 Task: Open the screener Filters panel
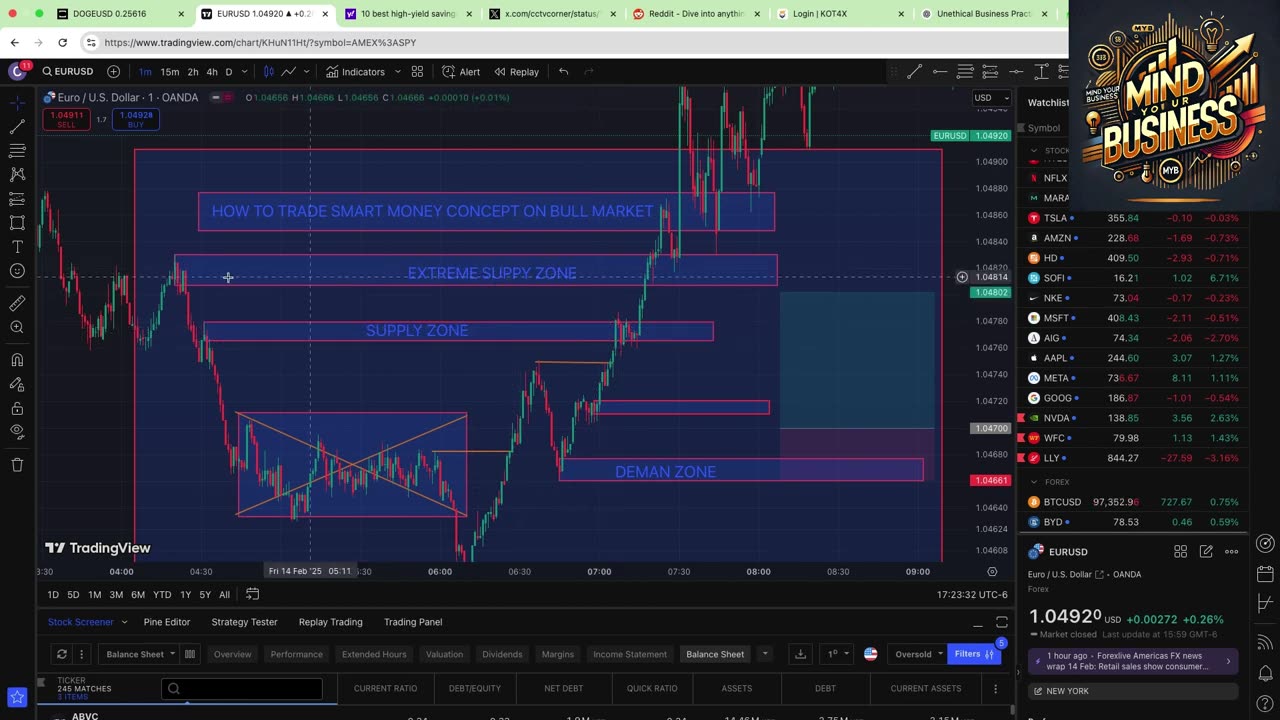974,654
